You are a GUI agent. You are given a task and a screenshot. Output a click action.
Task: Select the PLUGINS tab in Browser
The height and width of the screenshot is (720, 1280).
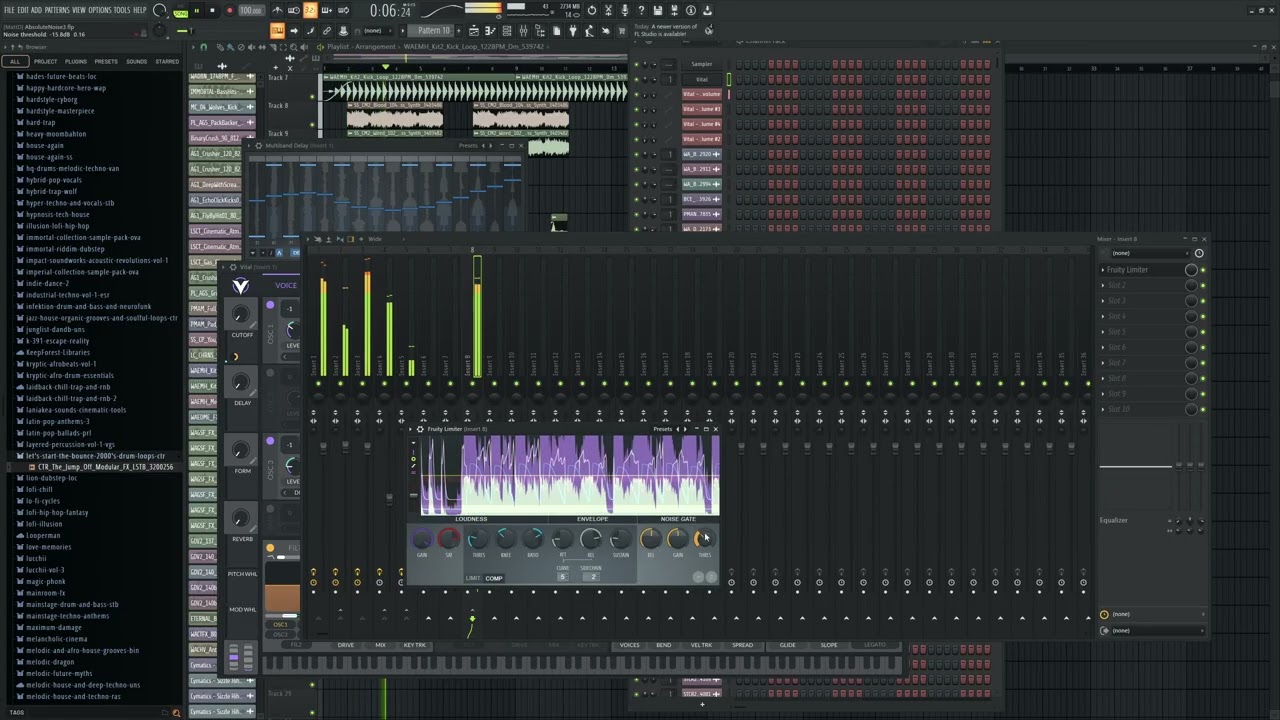coord(76,61)
